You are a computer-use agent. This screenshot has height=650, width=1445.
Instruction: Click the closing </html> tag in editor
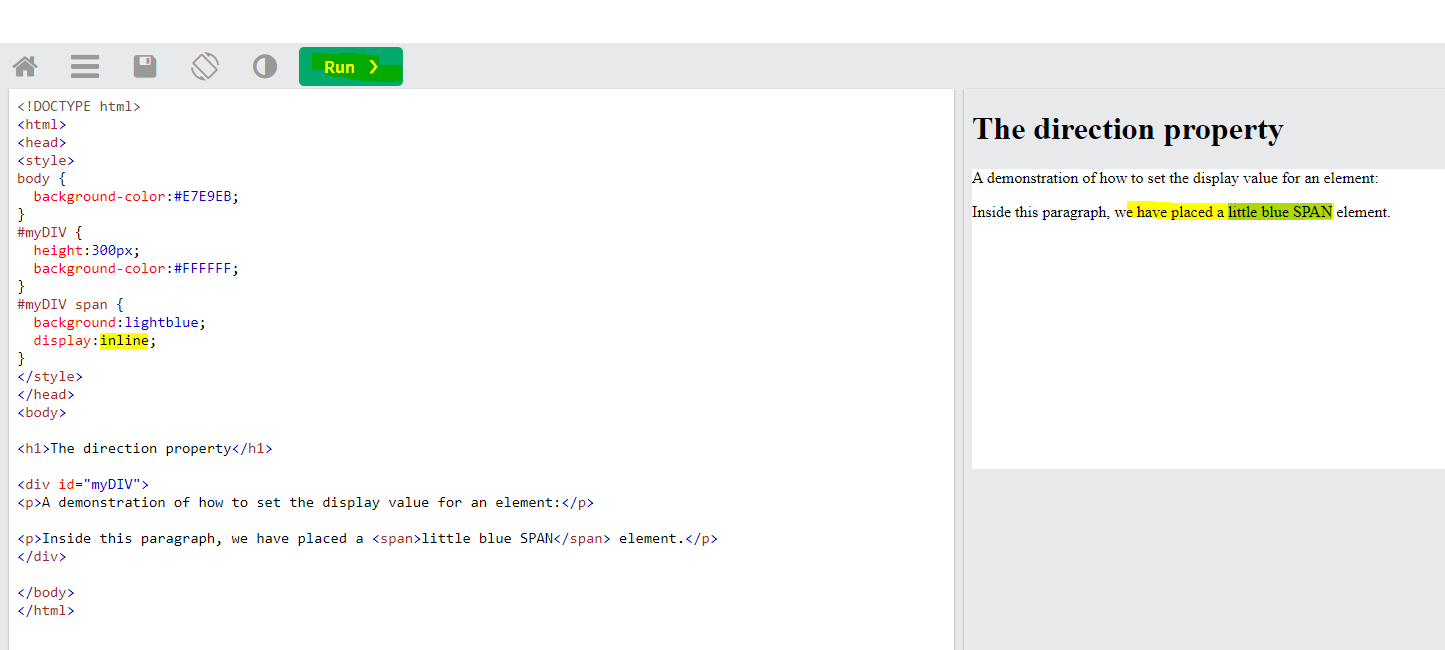pos(46,611)
